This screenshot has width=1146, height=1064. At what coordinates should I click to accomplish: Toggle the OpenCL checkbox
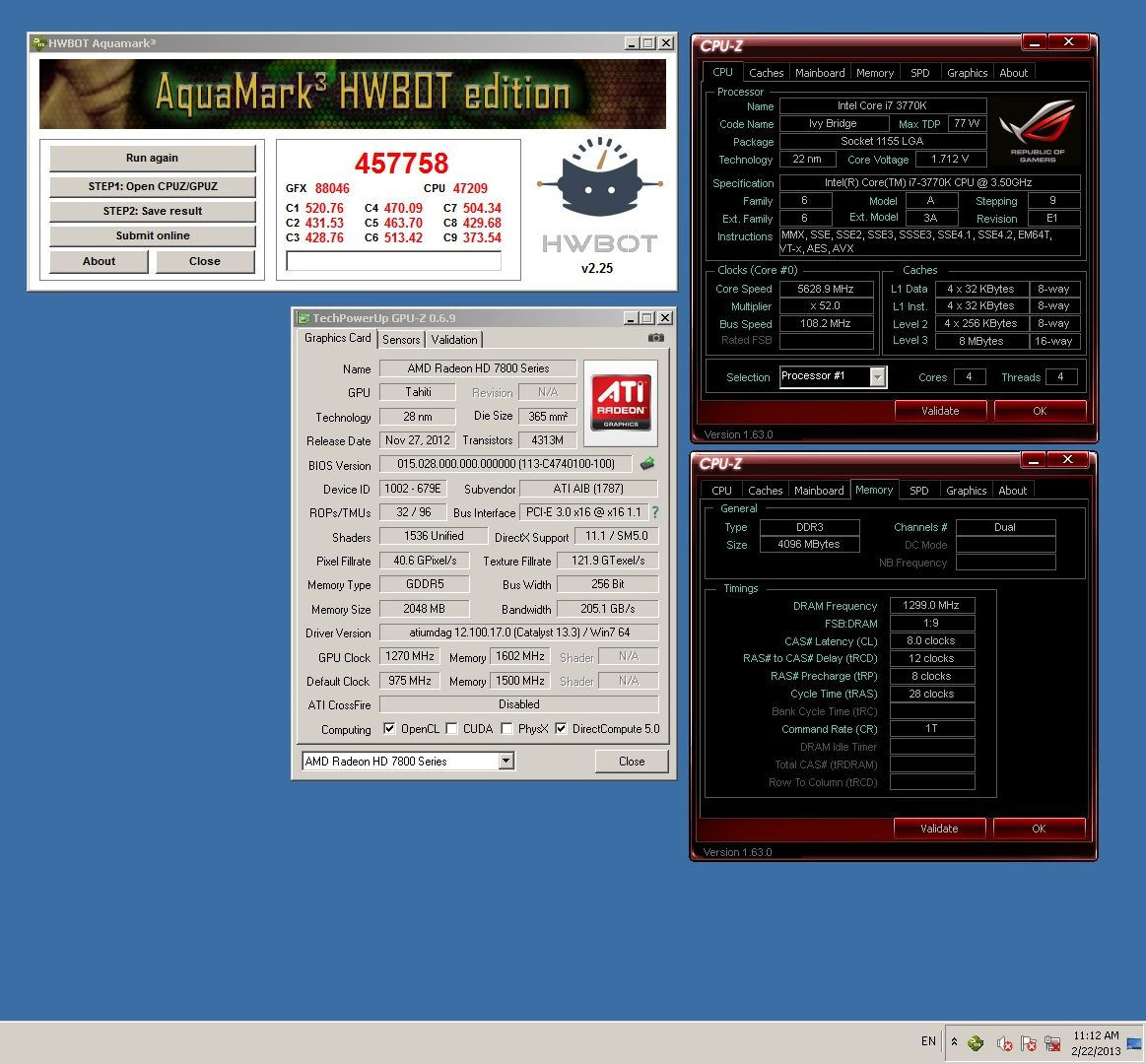coord(389,729)
